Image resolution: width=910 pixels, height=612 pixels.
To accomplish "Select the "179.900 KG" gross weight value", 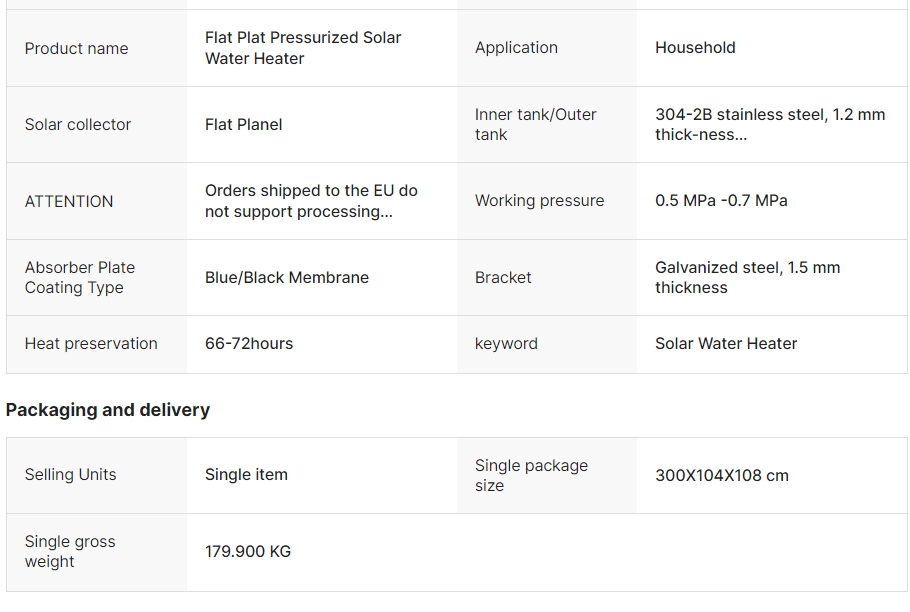I will (248, 551).
